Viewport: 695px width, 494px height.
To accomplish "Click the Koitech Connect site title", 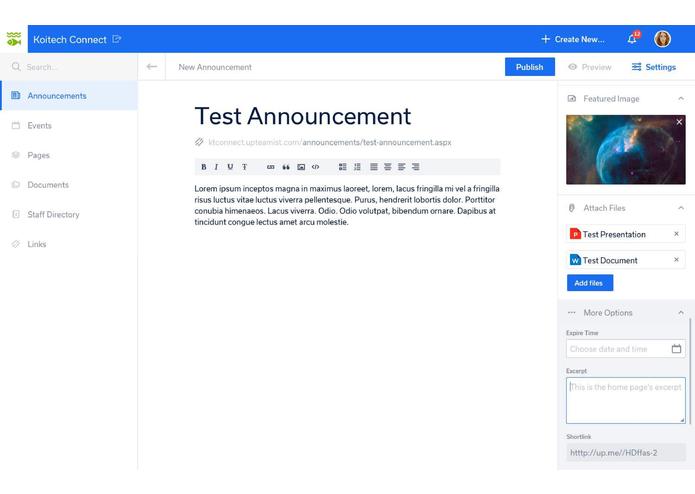I will tap(70, 39).
